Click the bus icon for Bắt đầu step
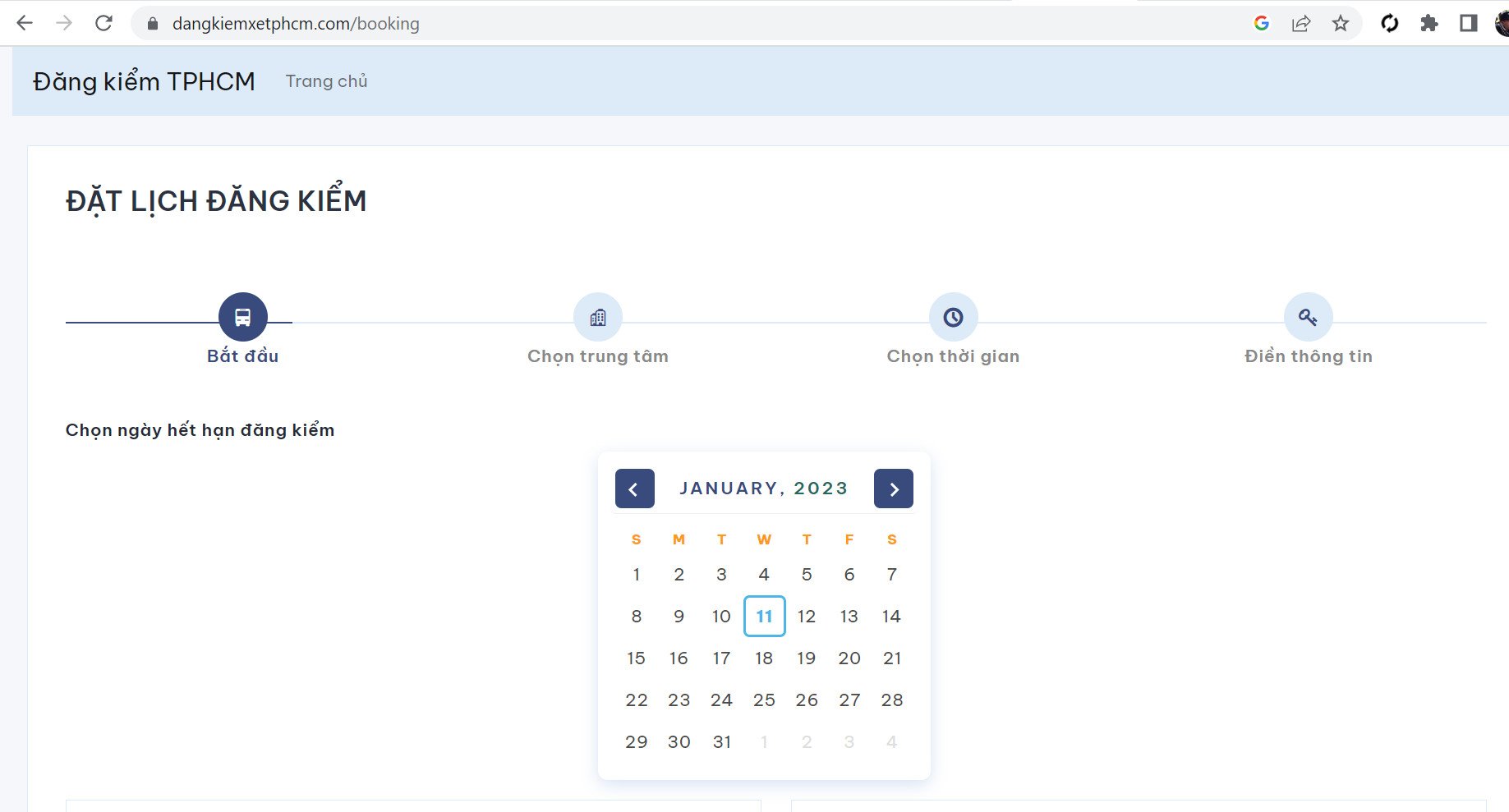1509x812 pixels. point(243,317)
